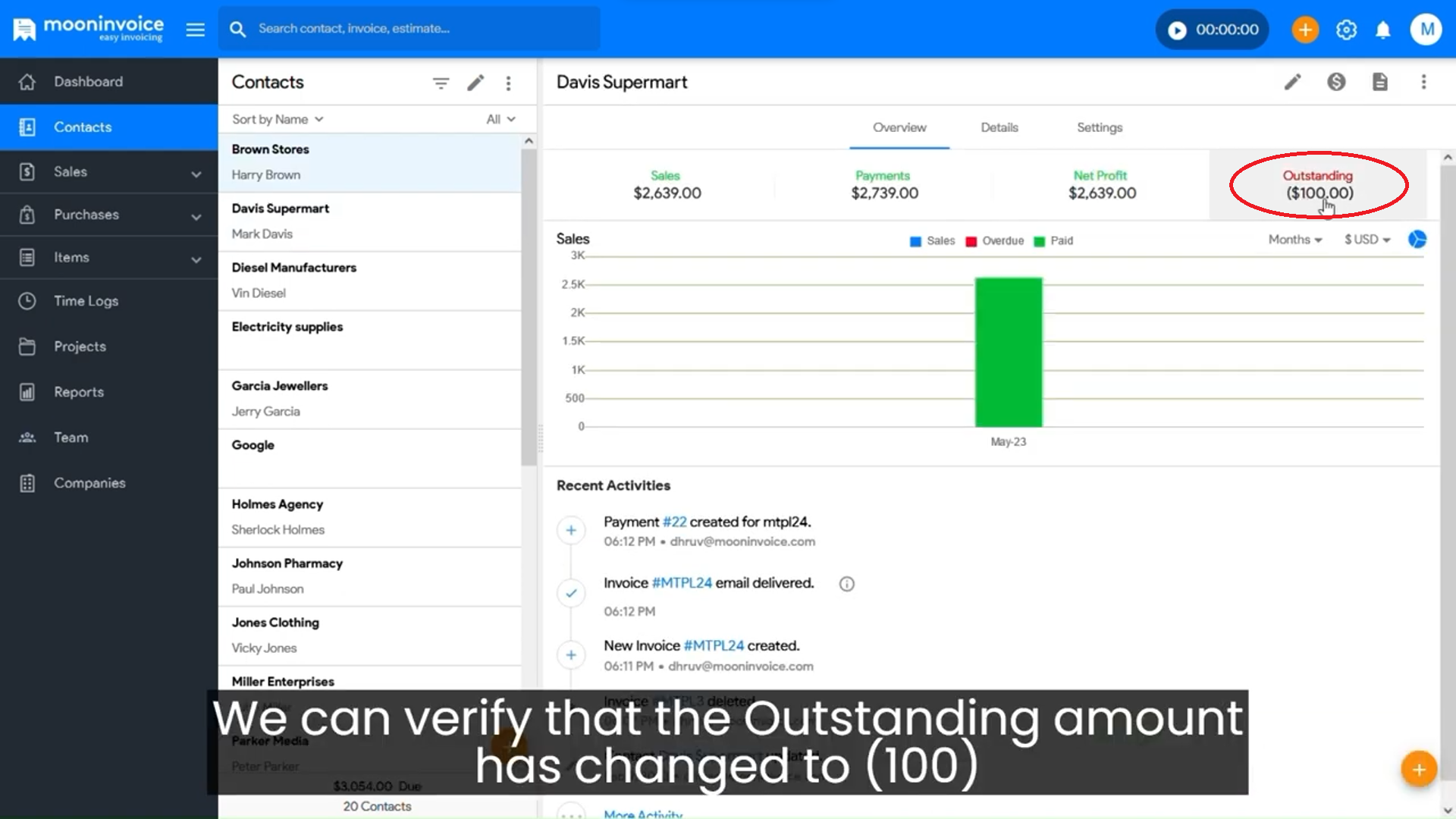This screenshot has width=1456, height=819.
Task: Switch to the Details tab
Action: pos(999,127)
